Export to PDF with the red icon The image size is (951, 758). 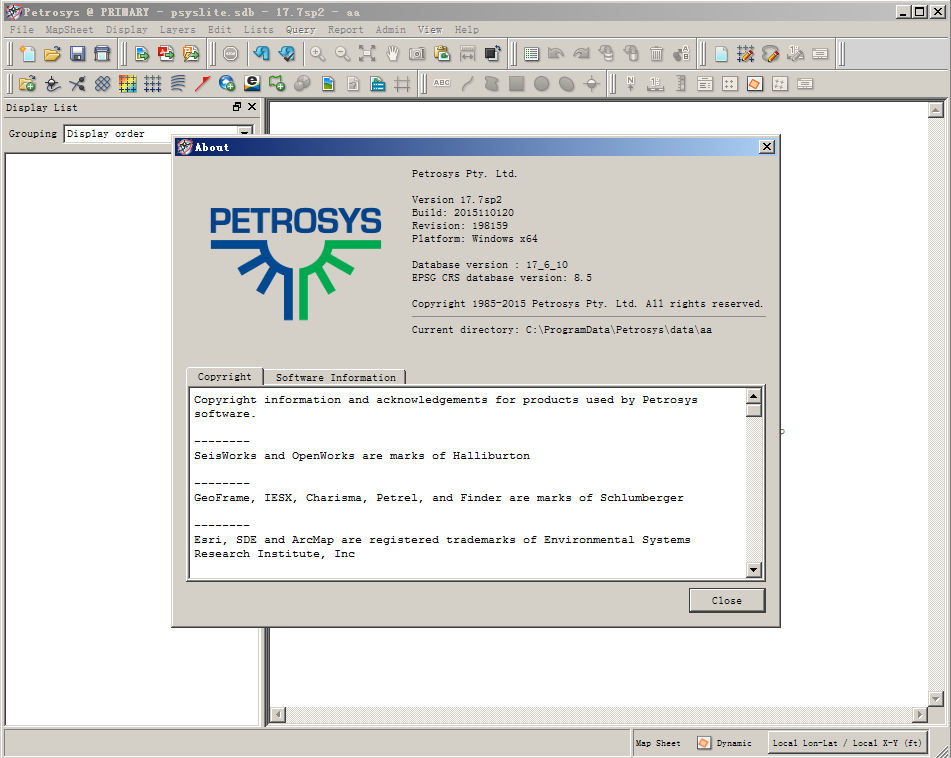pyautogui.click(x=166, y=54)
